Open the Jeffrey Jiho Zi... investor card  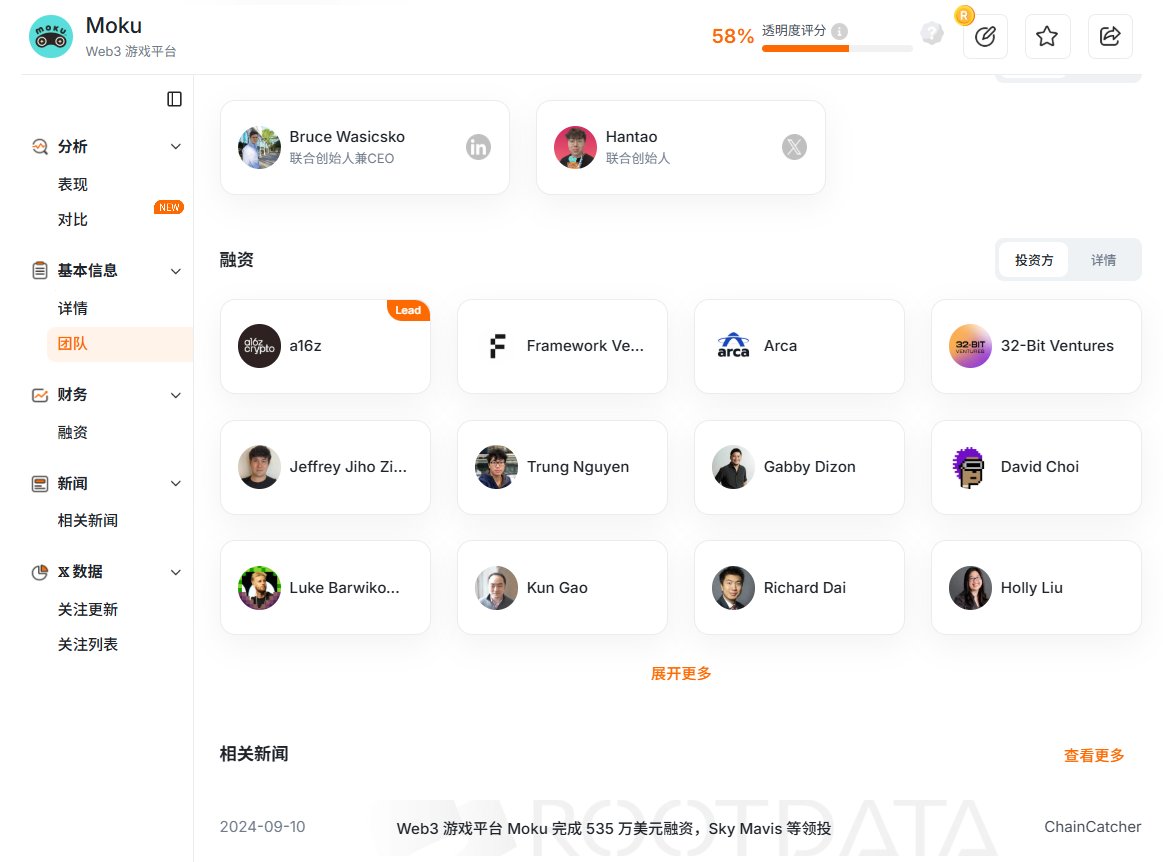326,467
